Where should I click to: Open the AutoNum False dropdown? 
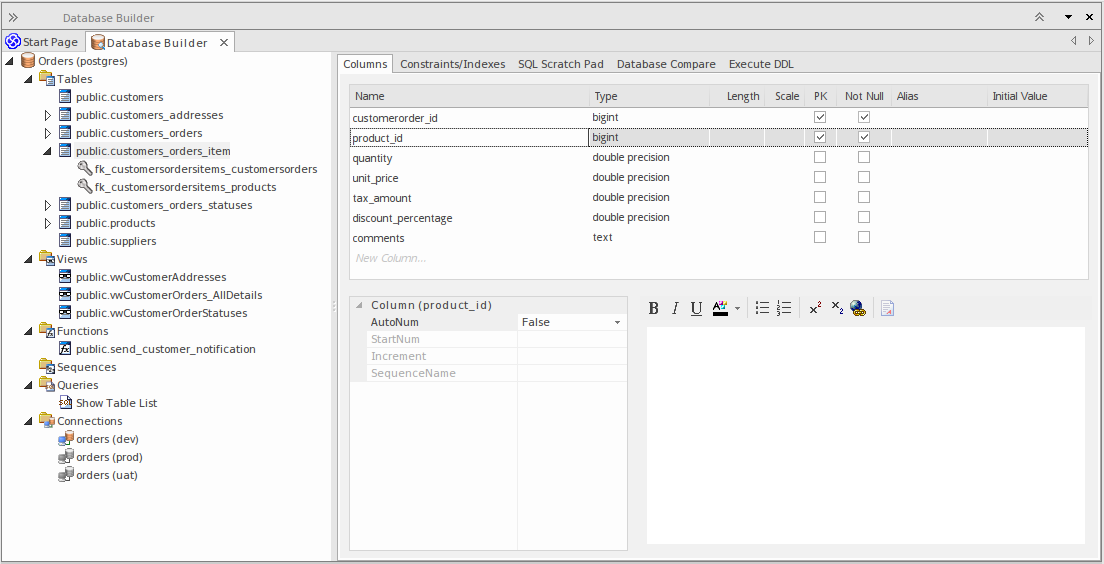click(x=617, y=323)
